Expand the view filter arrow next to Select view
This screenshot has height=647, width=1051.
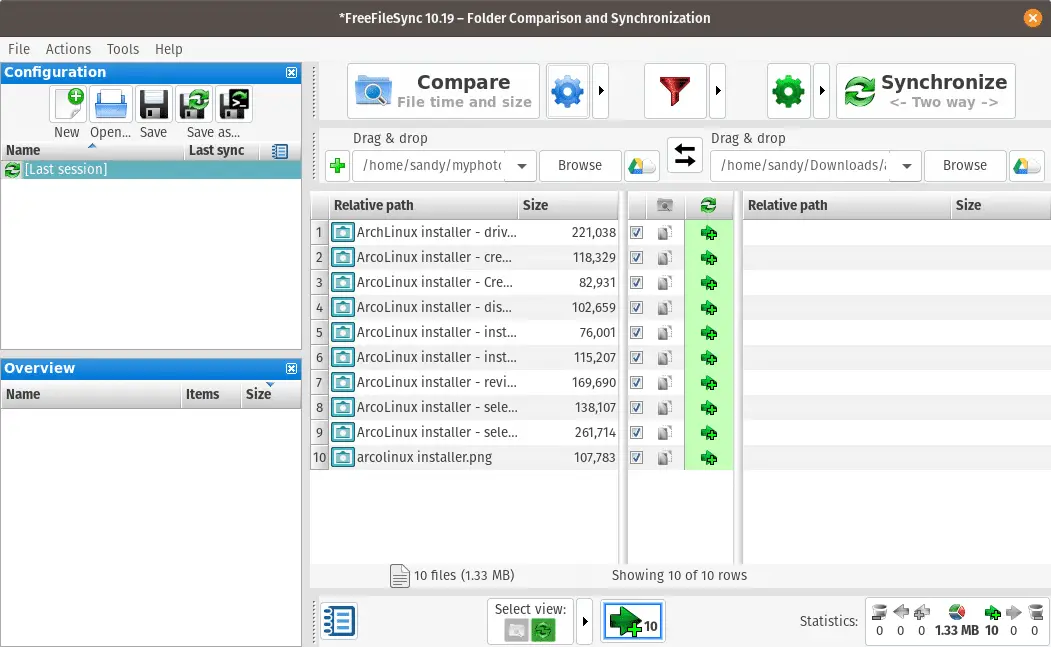click(x=585, y=620)
